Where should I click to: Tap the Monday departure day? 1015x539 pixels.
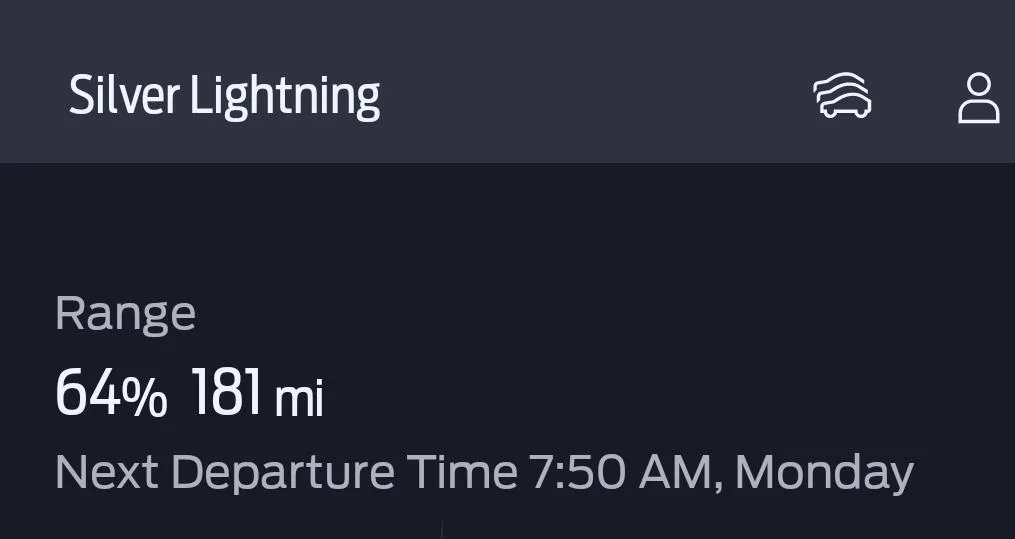[x=825, y=474]
